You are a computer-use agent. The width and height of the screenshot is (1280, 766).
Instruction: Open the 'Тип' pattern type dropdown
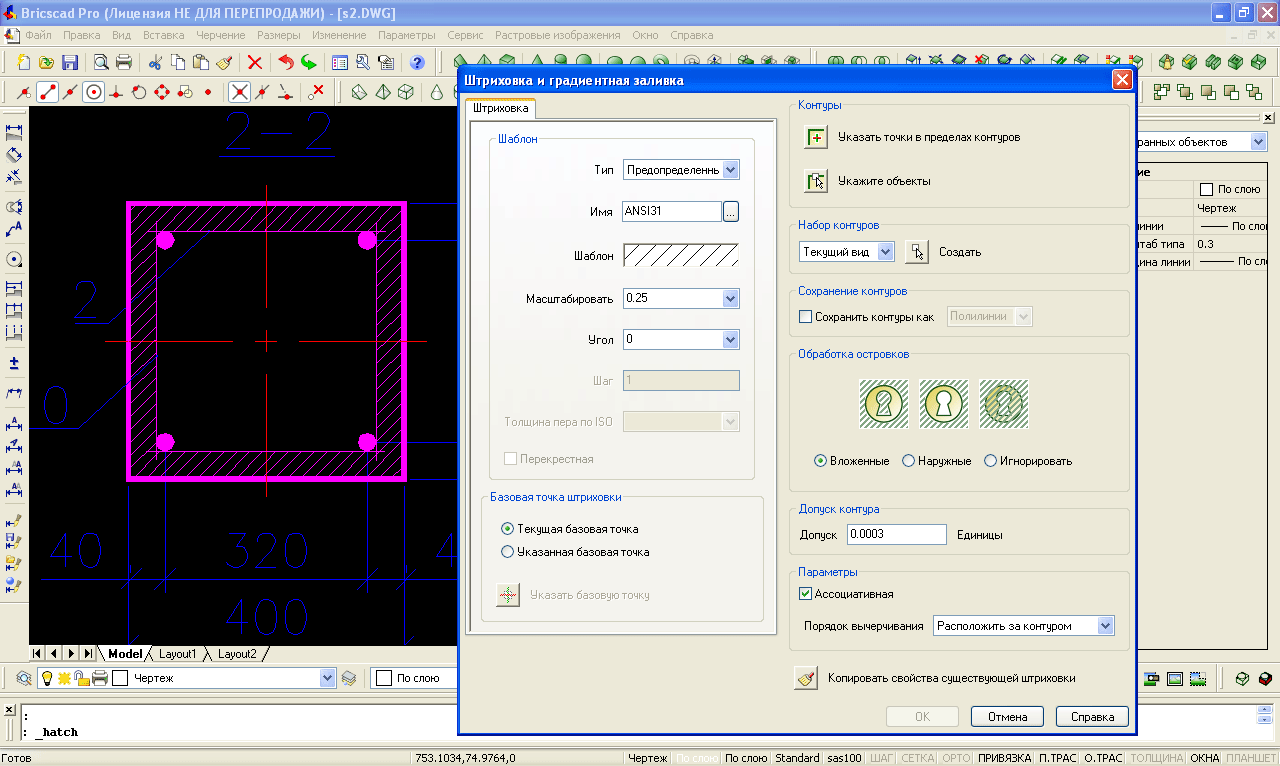tap(730, 170)
